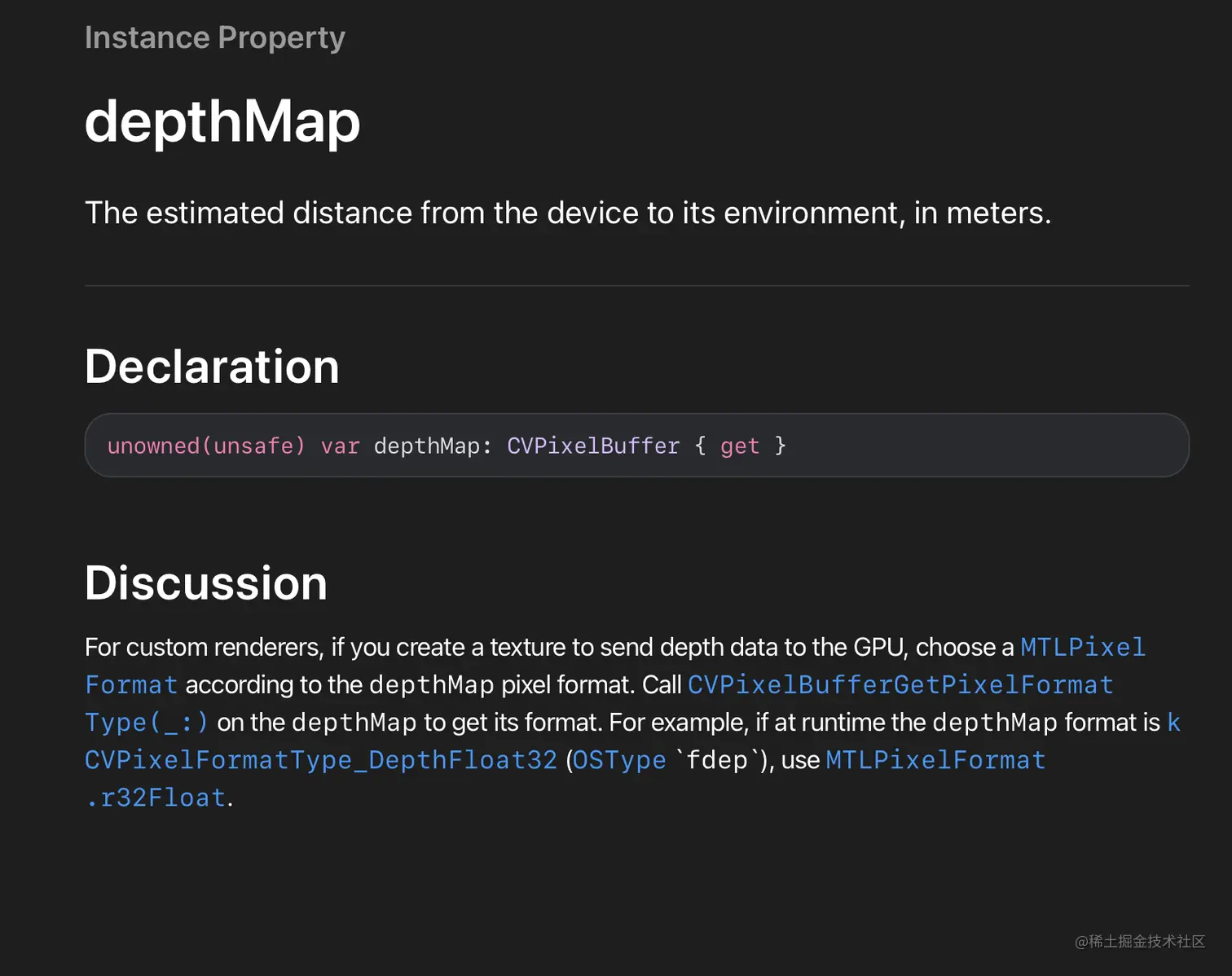Click the CVPixelBuffer type in the declaration
The image size is (1232, 976).
coord(592,446)
